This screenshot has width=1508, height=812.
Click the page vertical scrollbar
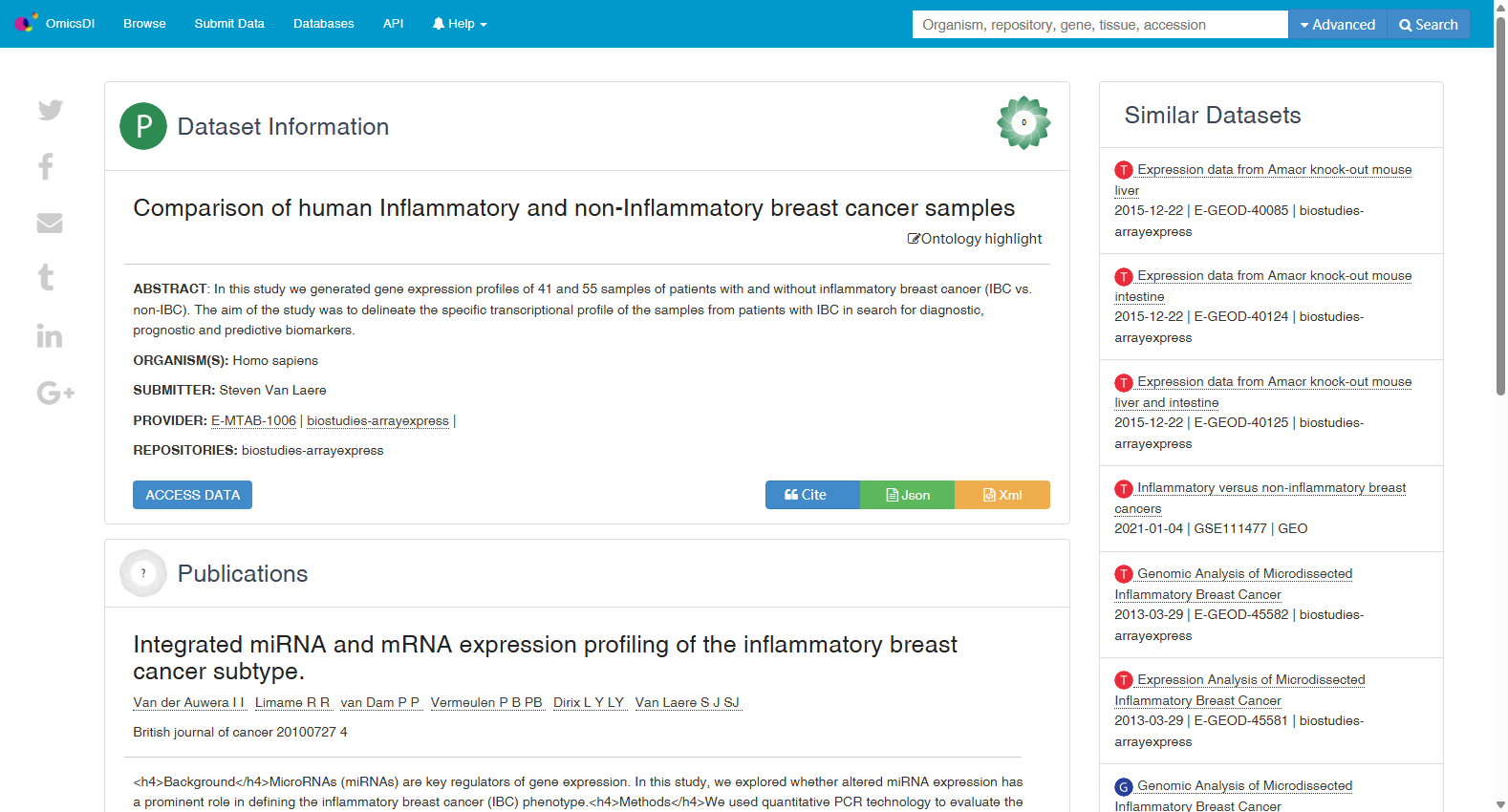[1500, 406]
